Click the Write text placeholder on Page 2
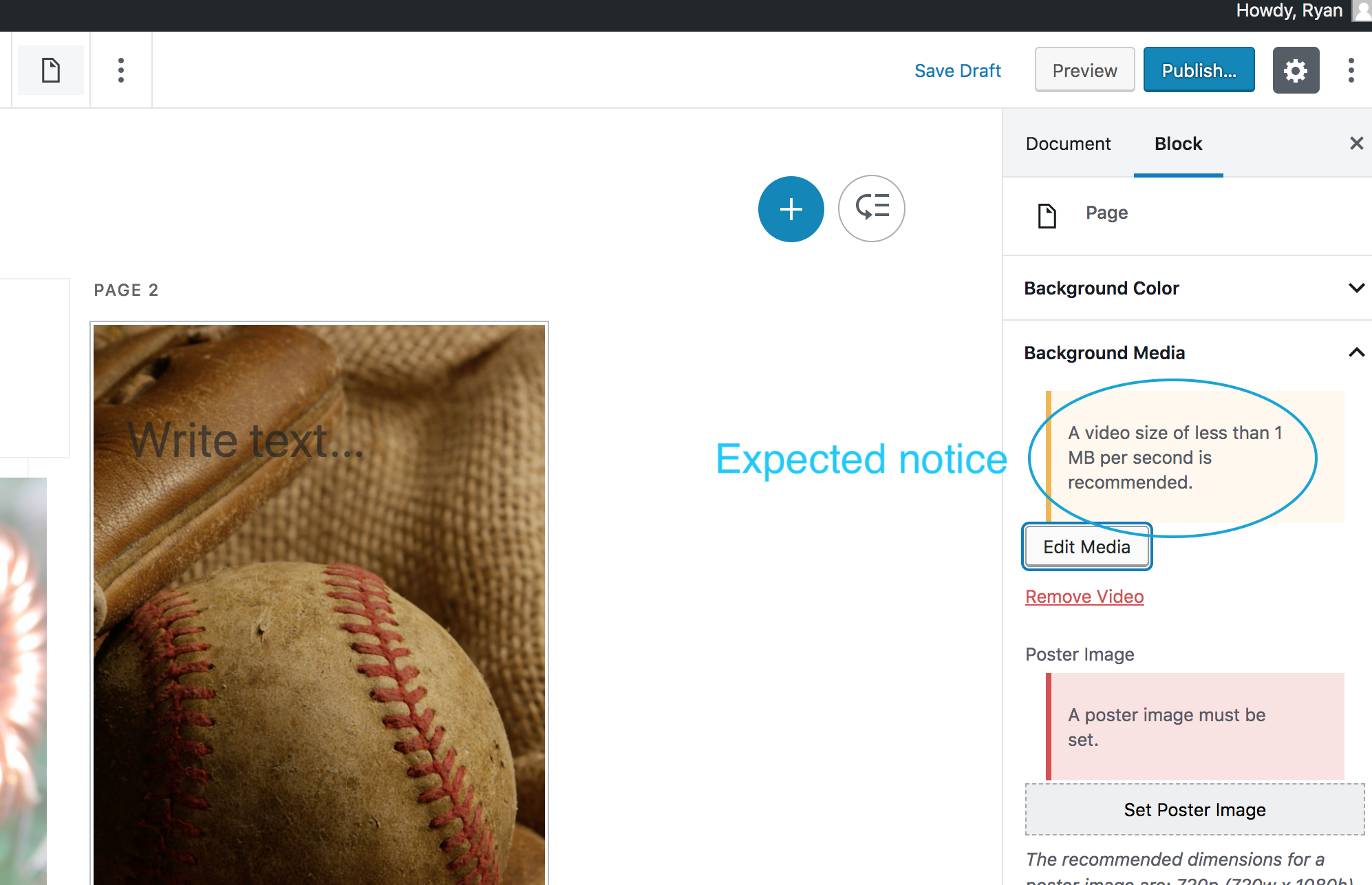The height and width of the screenshot is (885, 1372). [246, 440]
